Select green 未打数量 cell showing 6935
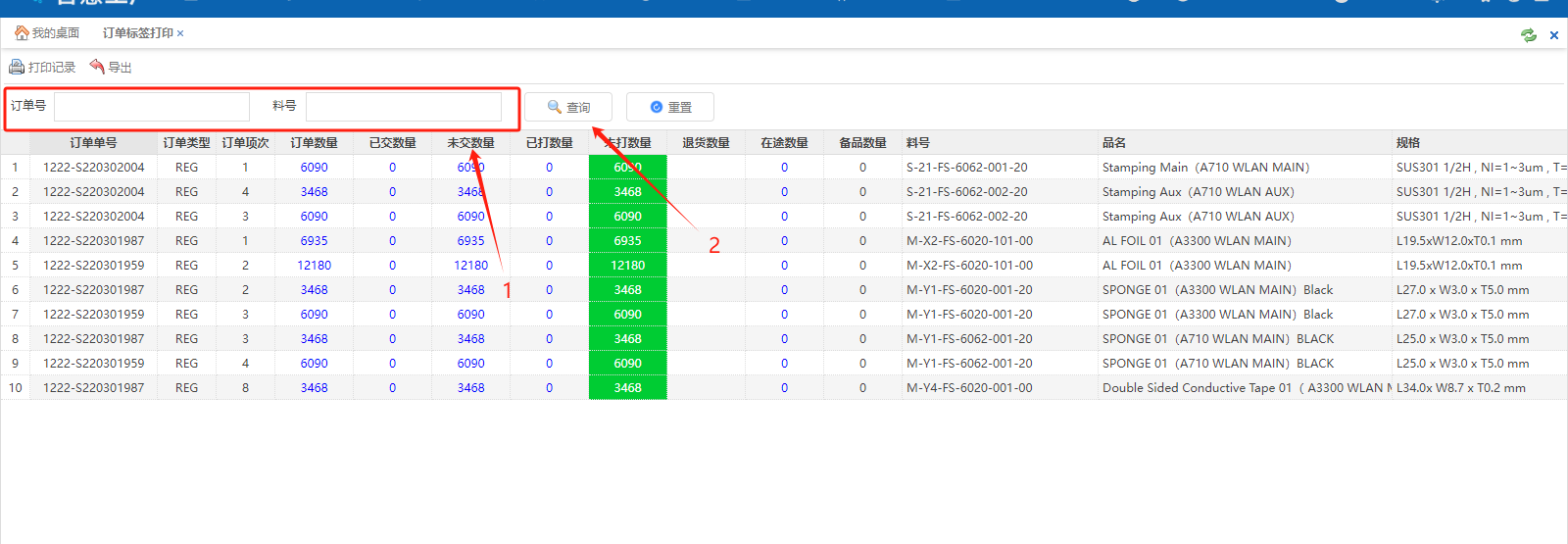 627,241
